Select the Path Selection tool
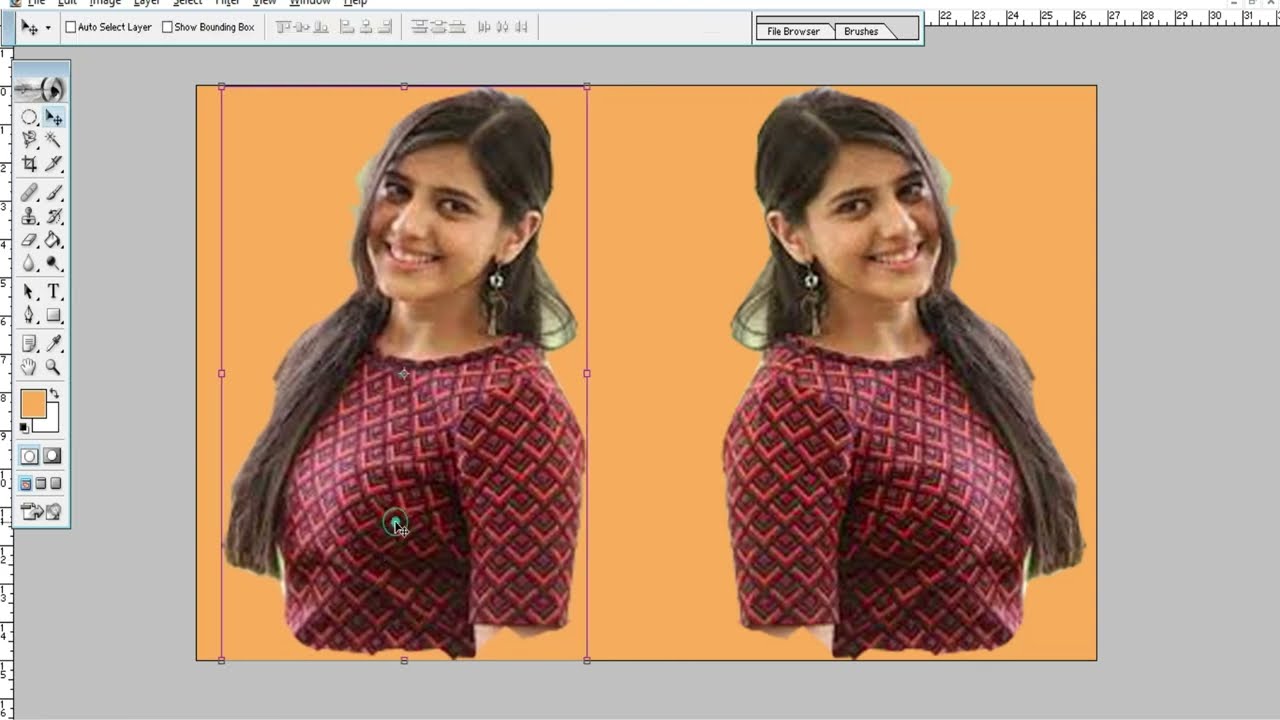The width and height of the screenshot is (1280, 720). [x=29, y=291]
